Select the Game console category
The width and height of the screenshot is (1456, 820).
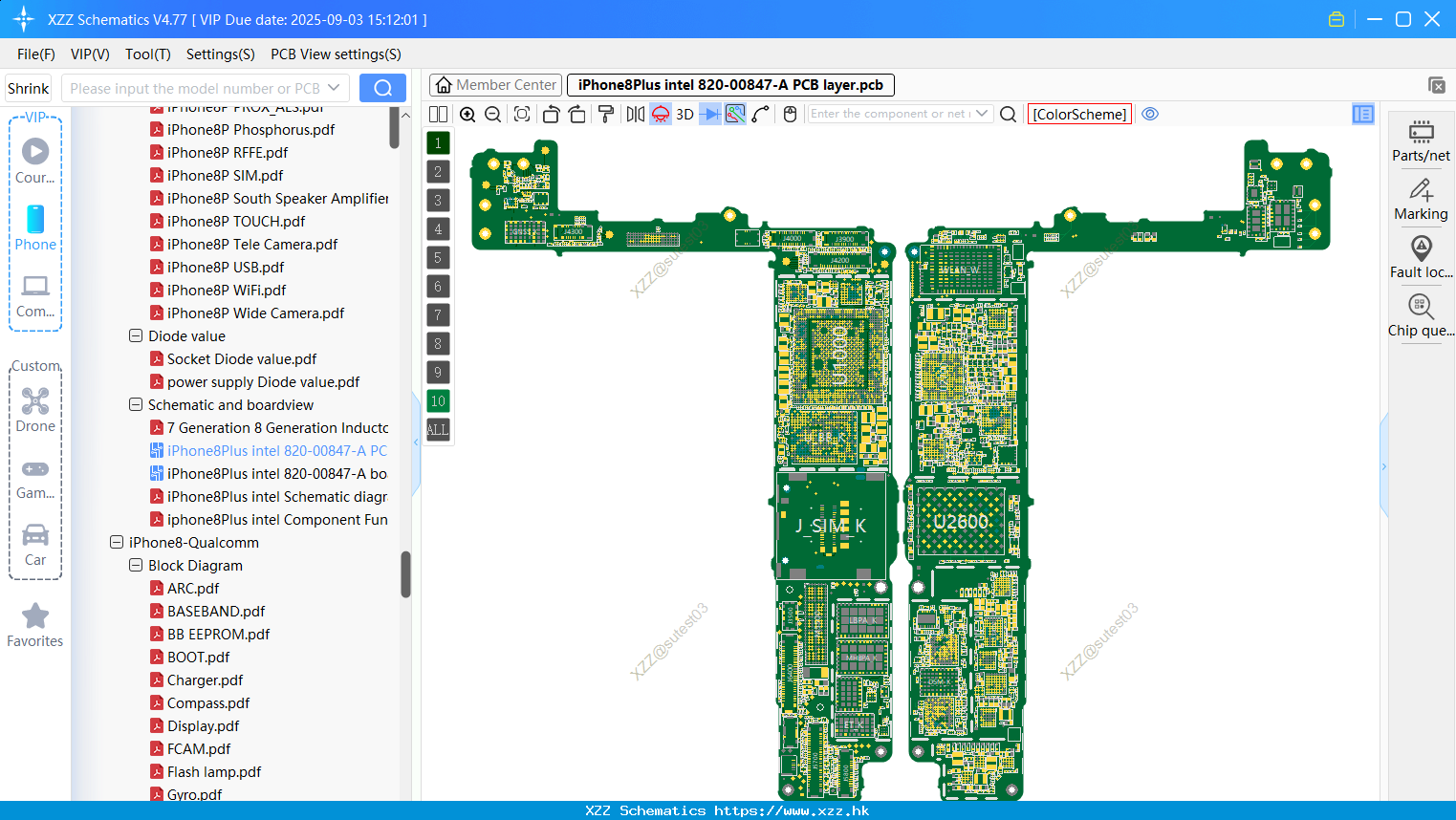(35, 480)
